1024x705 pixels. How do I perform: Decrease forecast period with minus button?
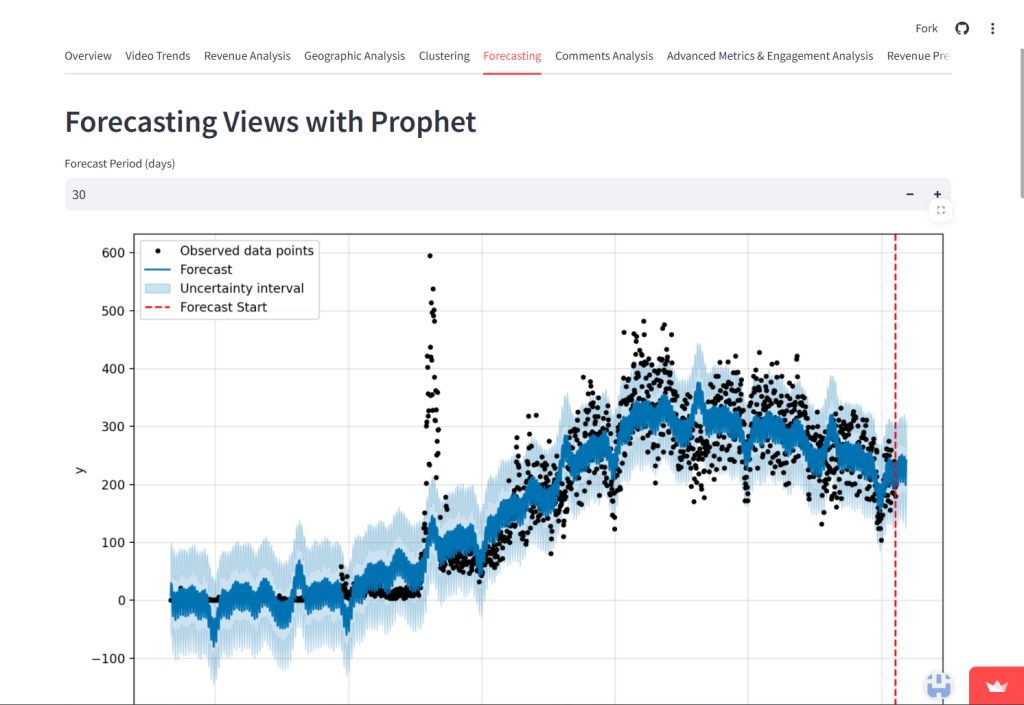pos(909,194)
